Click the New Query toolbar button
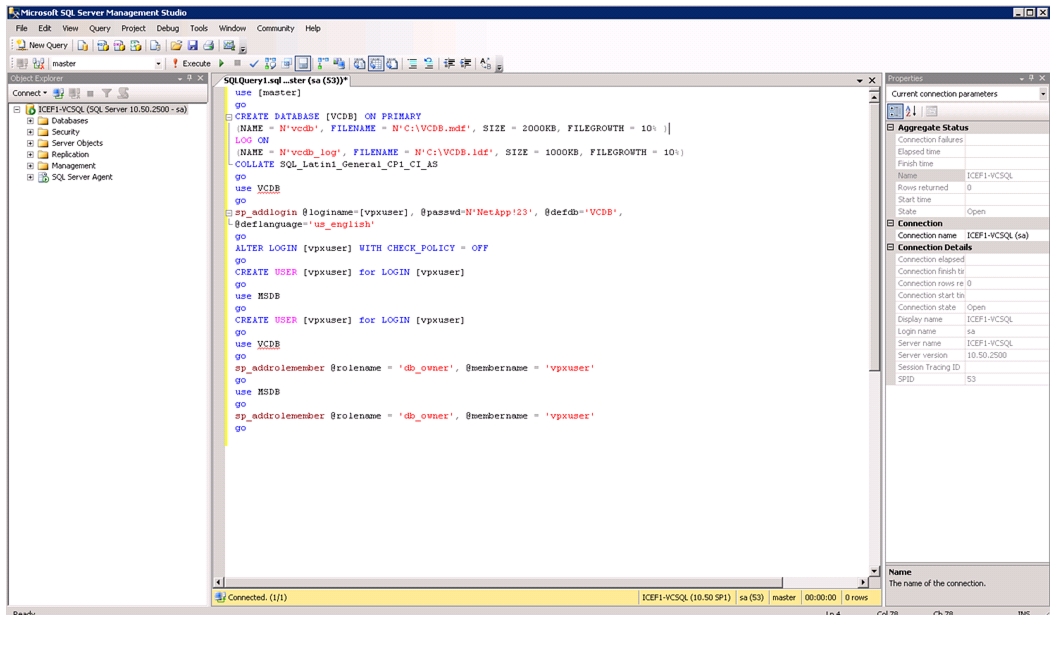The width and height of the screenshot is (1059, 653). [x=42, y=45]
